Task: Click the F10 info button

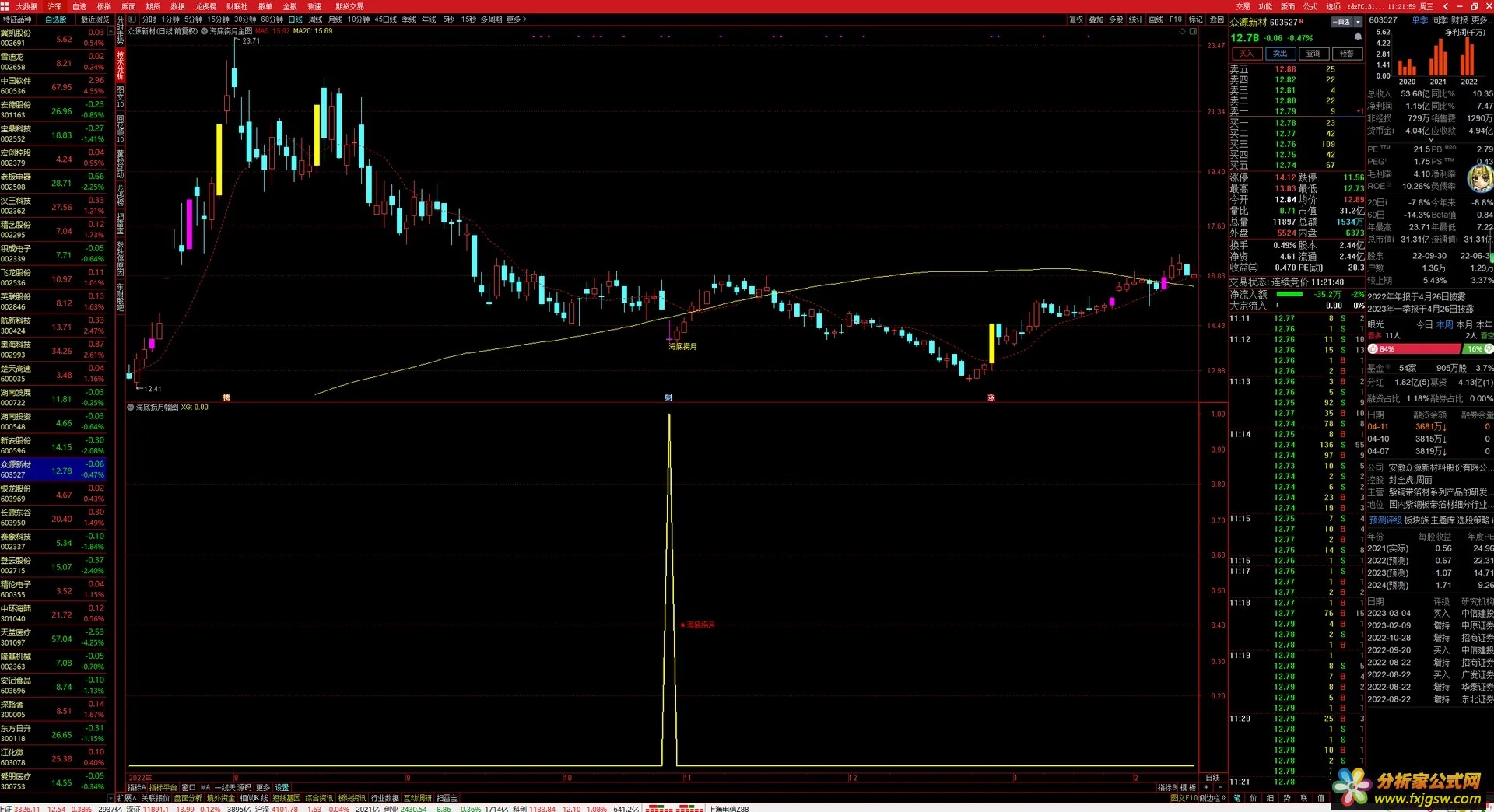Action: click(1175, 19)
